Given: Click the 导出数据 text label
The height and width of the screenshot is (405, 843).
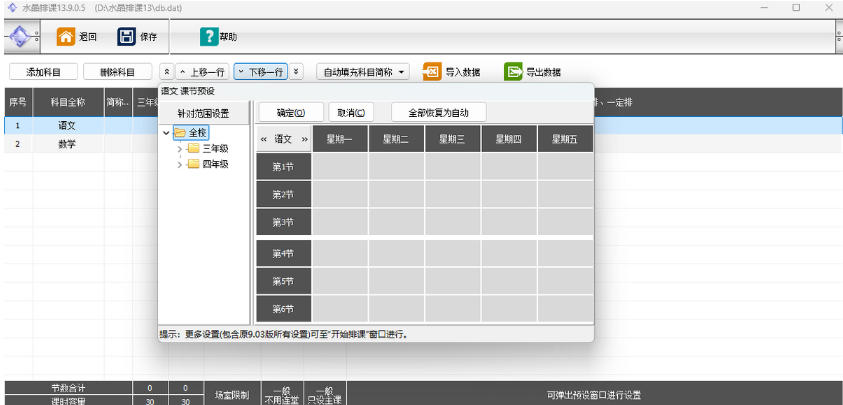Looking at the screenshot, I should 544,72.
